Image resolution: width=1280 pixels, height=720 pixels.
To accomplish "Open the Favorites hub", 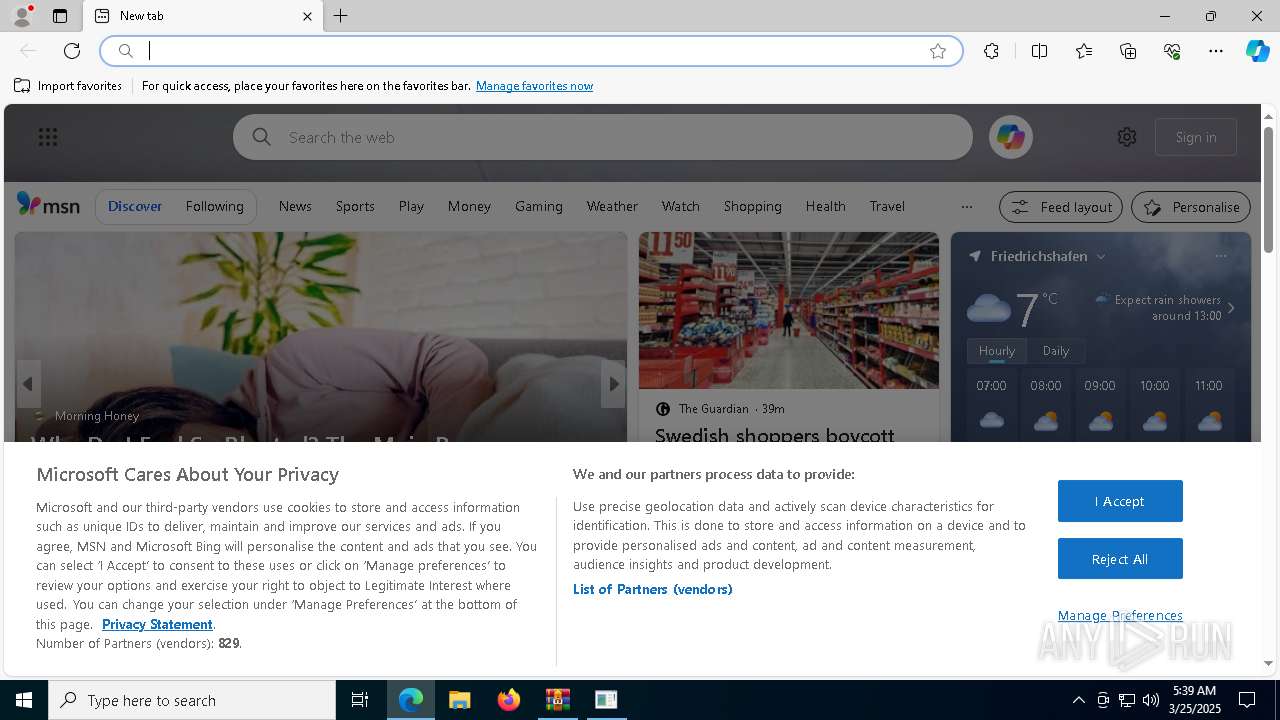I will [1084, 51].
